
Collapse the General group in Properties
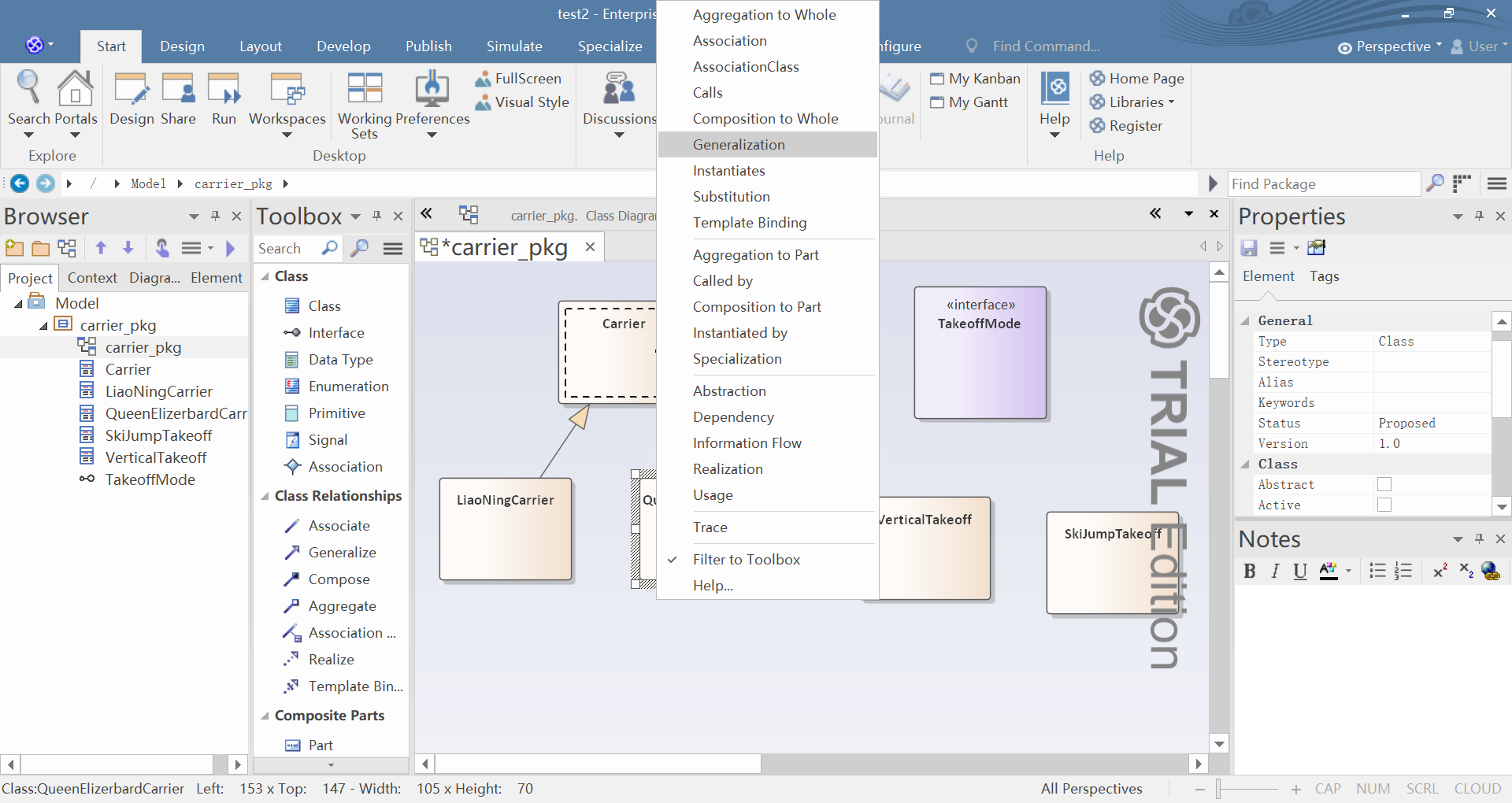pyautogui.click(x=1245, y=320)
